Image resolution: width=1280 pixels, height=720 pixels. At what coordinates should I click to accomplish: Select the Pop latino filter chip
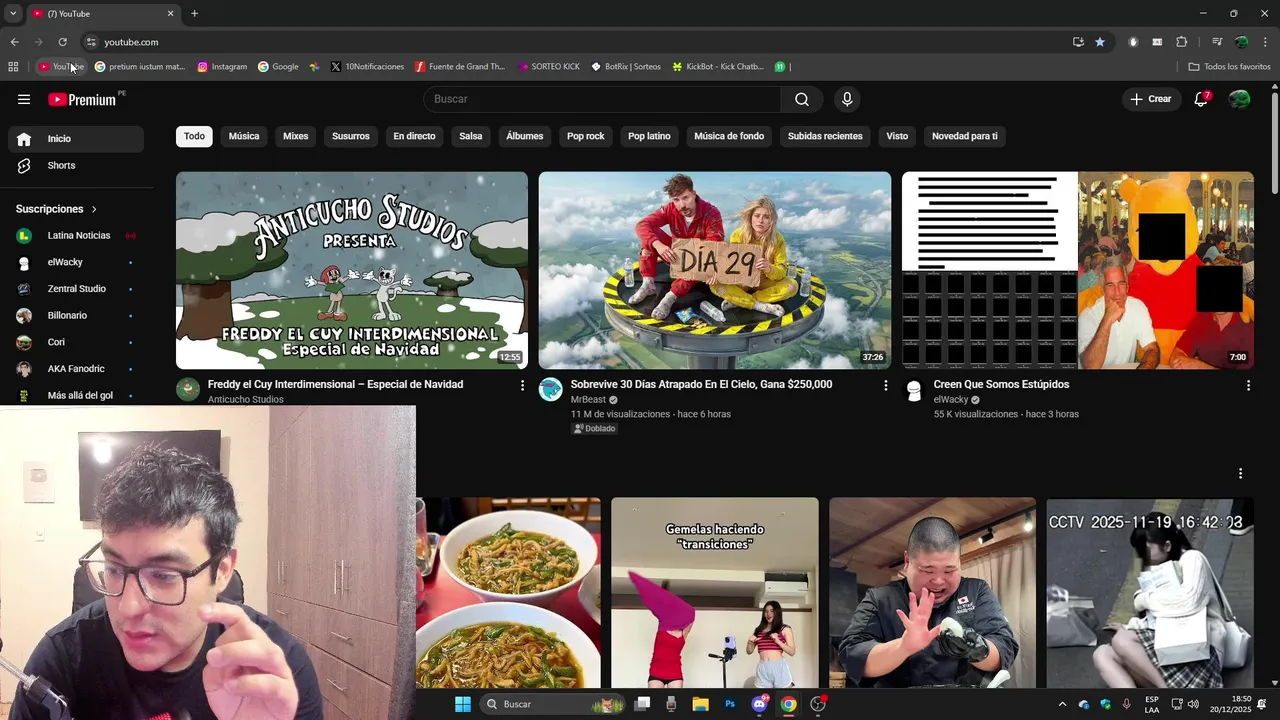(x=649, y=136)
